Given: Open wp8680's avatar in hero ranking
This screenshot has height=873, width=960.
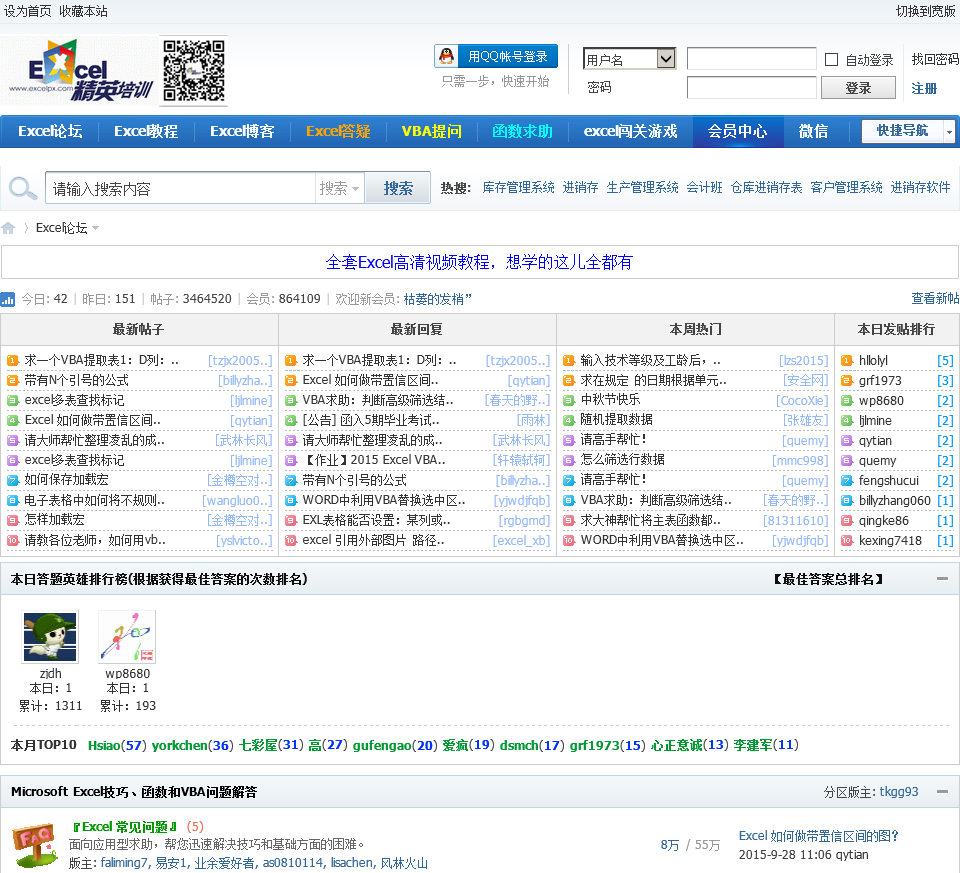Looking at the screenshot, I should pyautogui.click(x=127, y=637).
